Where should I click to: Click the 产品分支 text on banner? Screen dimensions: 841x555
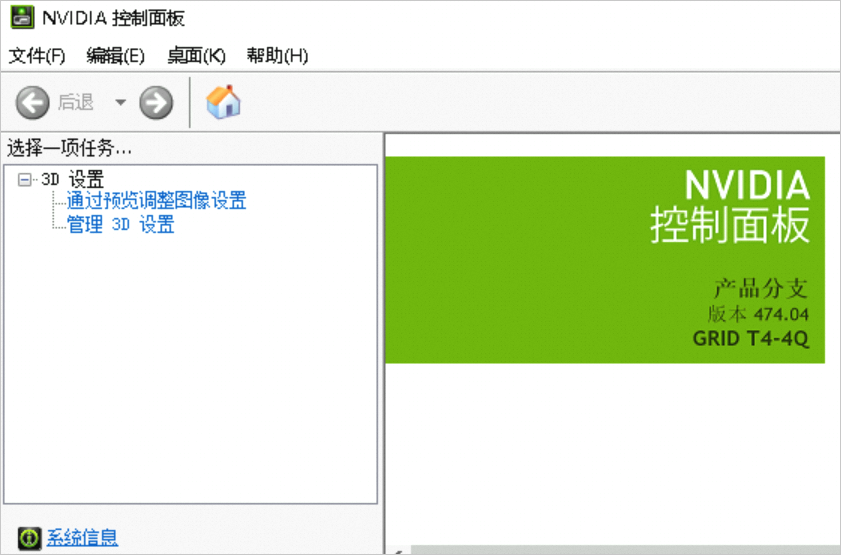(x=761, y=288)
